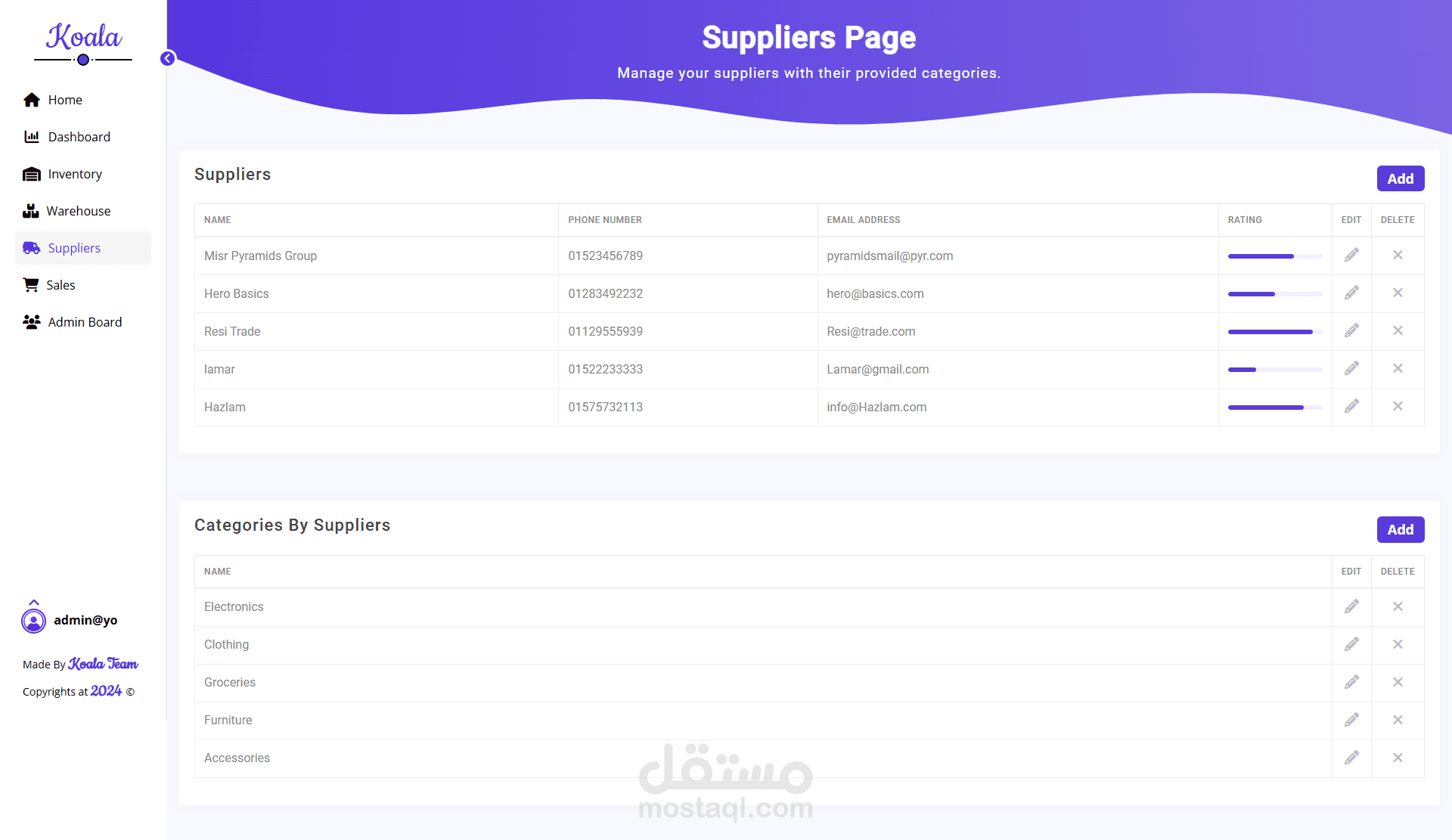Viewport: 1452px width, 840px height.
Task: Open the Home page from the sidebar
Action: pyautogui.click(x=64, y=100)
